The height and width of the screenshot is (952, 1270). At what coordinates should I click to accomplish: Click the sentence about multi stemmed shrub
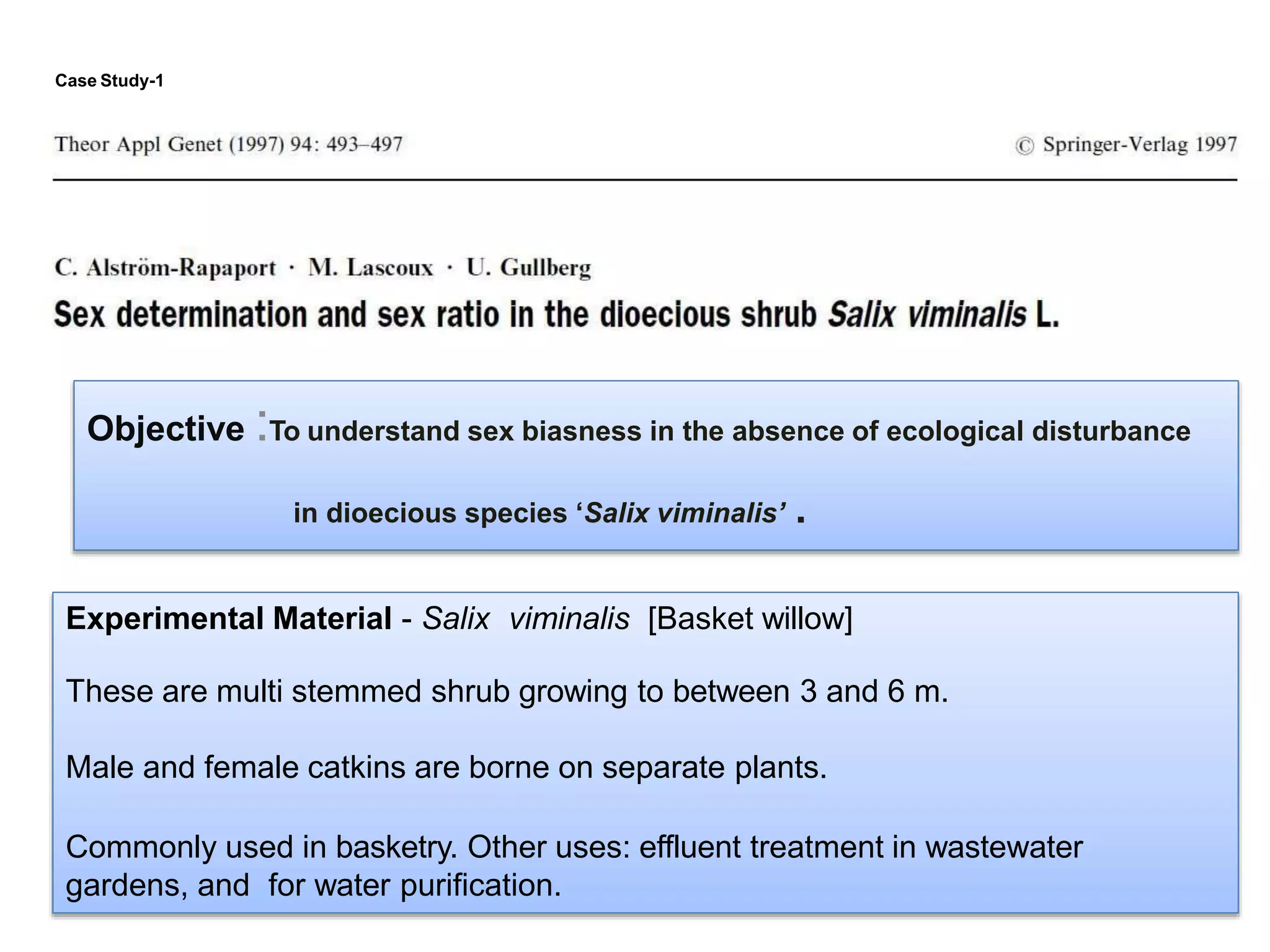pos(507,691)
